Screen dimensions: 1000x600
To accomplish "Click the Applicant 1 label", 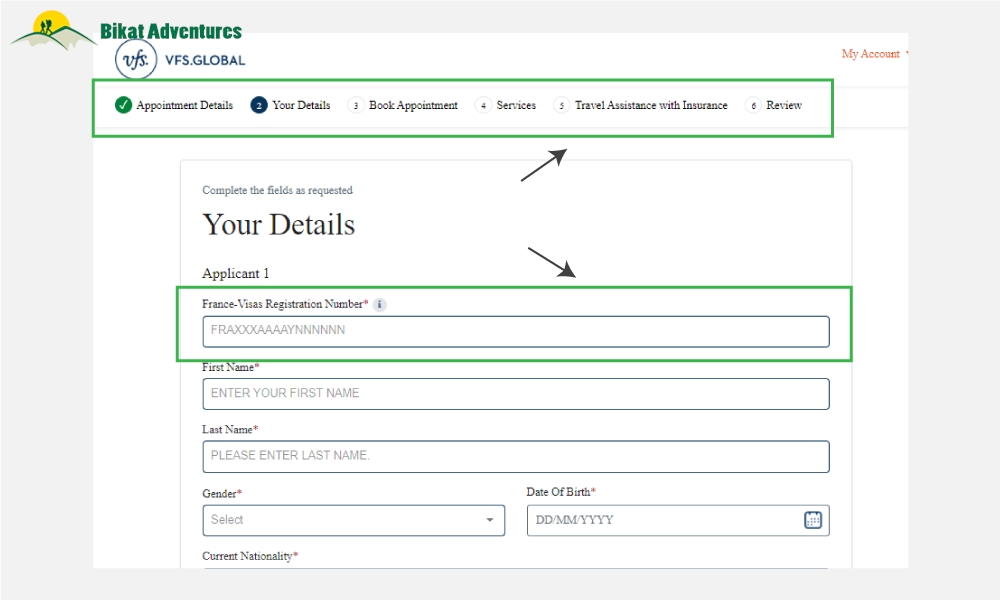I will pos(235,273).
